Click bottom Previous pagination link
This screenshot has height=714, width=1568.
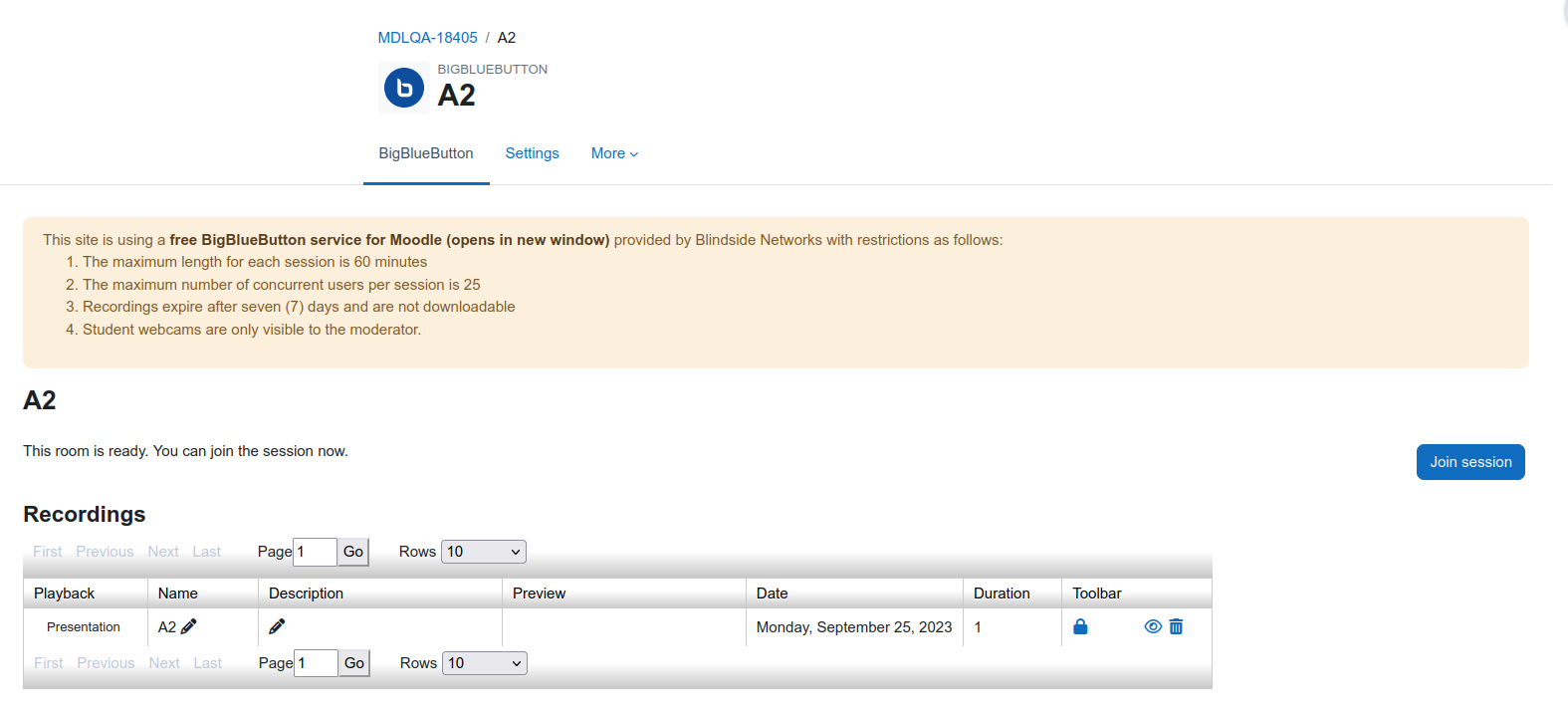[106, 663]
